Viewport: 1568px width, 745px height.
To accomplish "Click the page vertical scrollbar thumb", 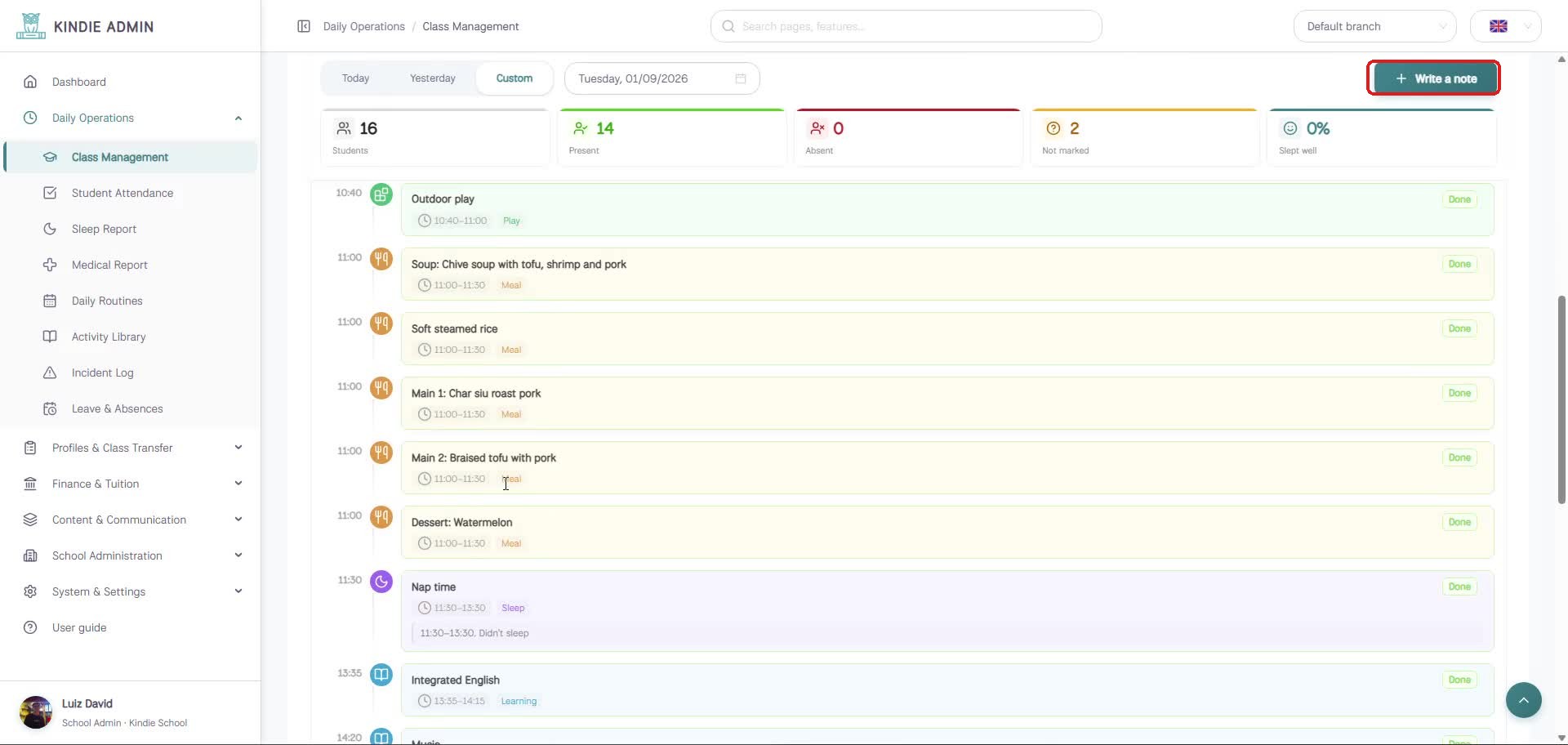I will pyautogui.click(x=1561, y=400).
